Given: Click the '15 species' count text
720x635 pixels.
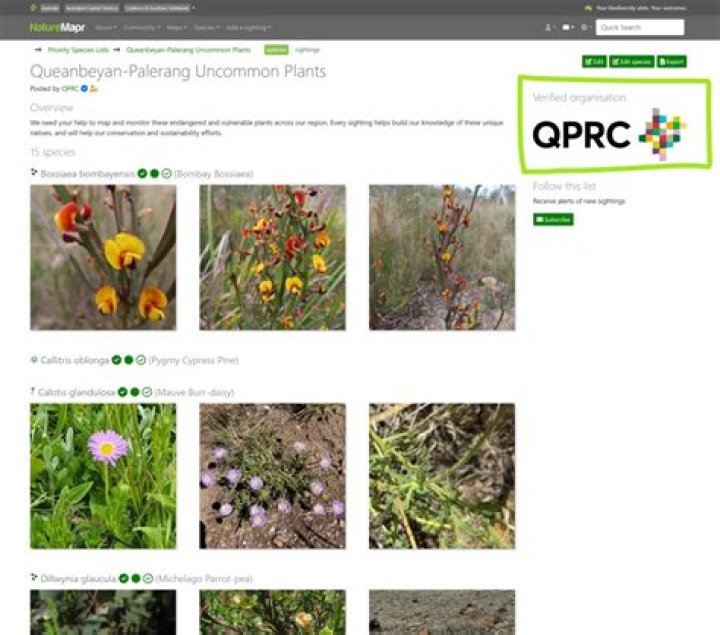Looking at the screenshot, I should tap(53, 152).
